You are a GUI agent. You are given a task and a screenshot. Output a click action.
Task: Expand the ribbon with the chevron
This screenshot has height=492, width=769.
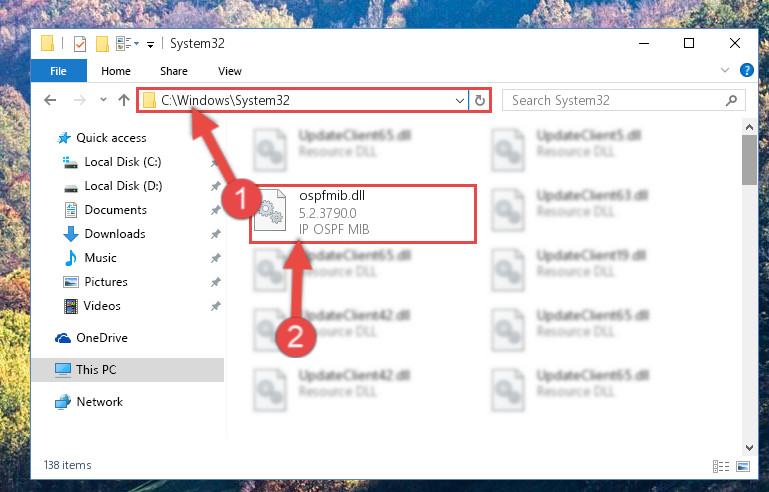click(725, 70)
